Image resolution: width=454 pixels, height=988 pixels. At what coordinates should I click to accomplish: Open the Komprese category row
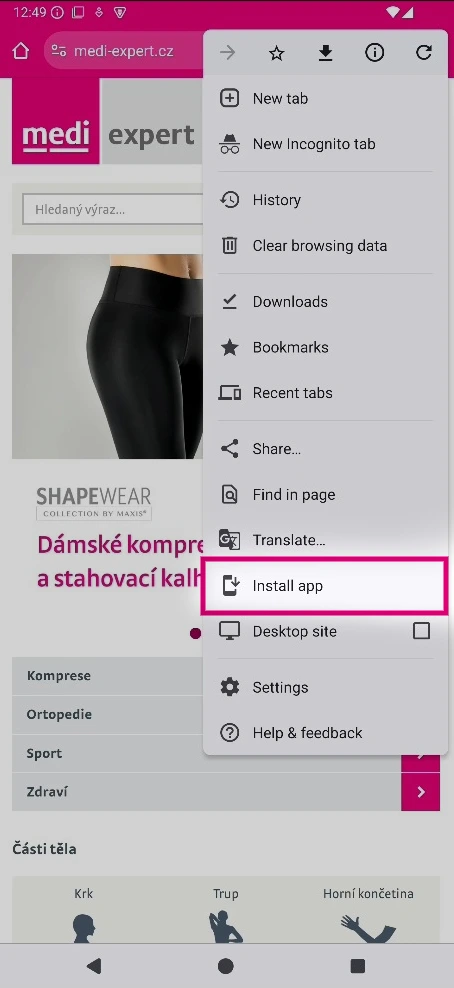click(x=107, y=676)
